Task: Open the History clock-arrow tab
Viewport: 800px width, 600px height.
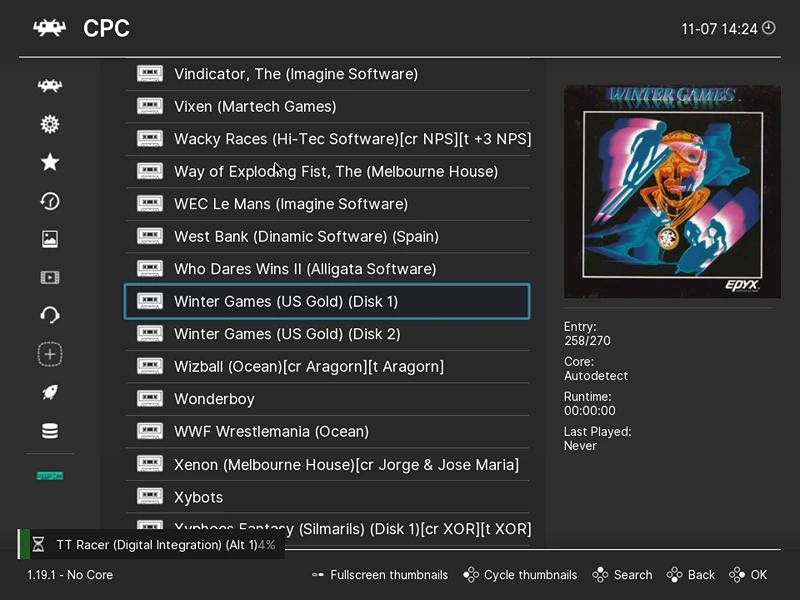Action: point(50,201)
